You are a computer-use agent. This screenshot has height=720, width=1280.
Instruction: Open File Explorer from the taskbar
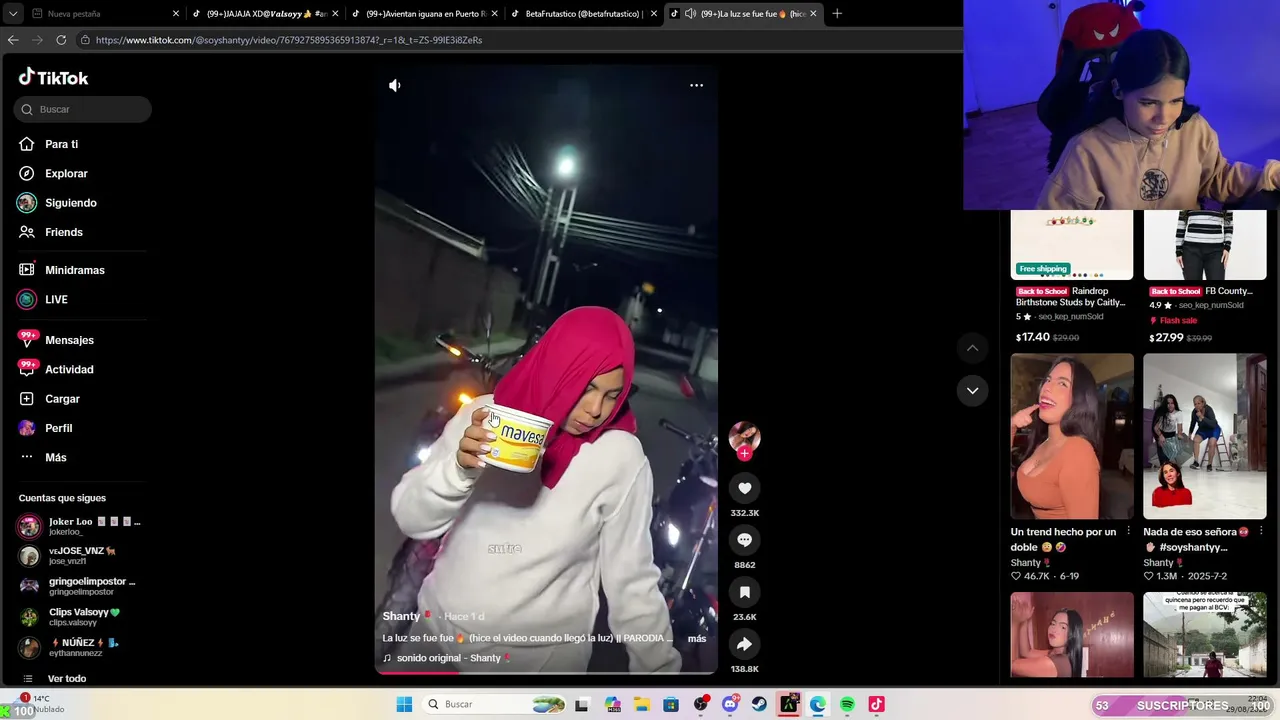[642, 704]
